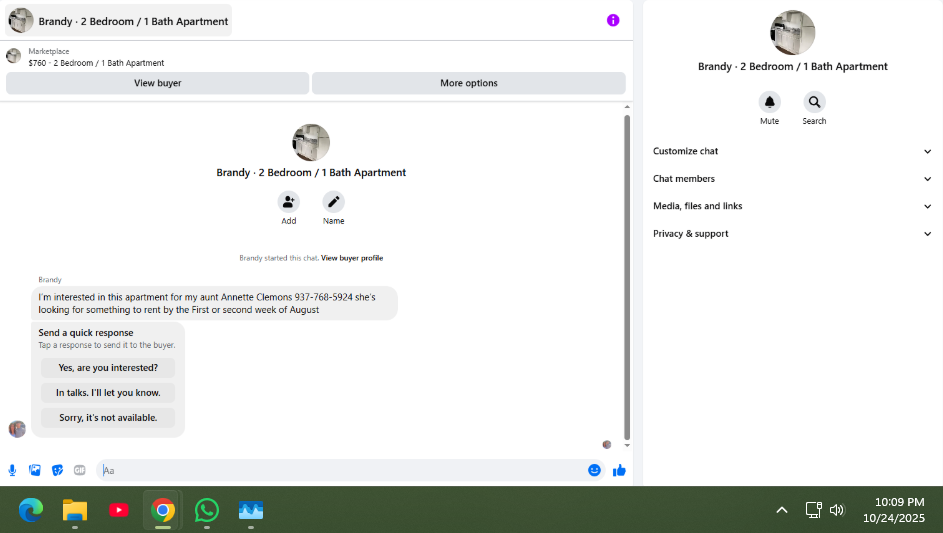943x533 pixels.
Task: Open volume control in system tray
Action: (x=837, y=510)
